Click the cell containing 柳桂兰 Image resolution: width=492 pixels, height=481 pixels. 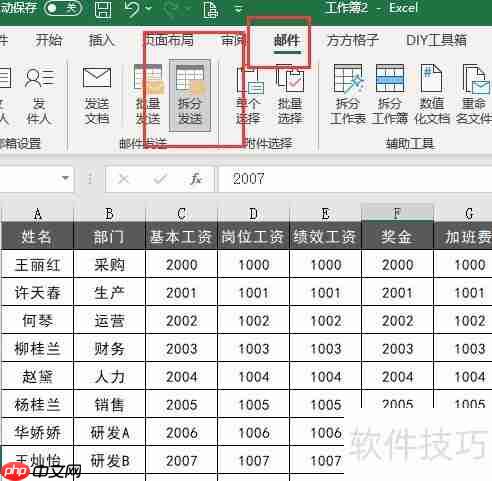pyautogui.click(x=37, y=348)
